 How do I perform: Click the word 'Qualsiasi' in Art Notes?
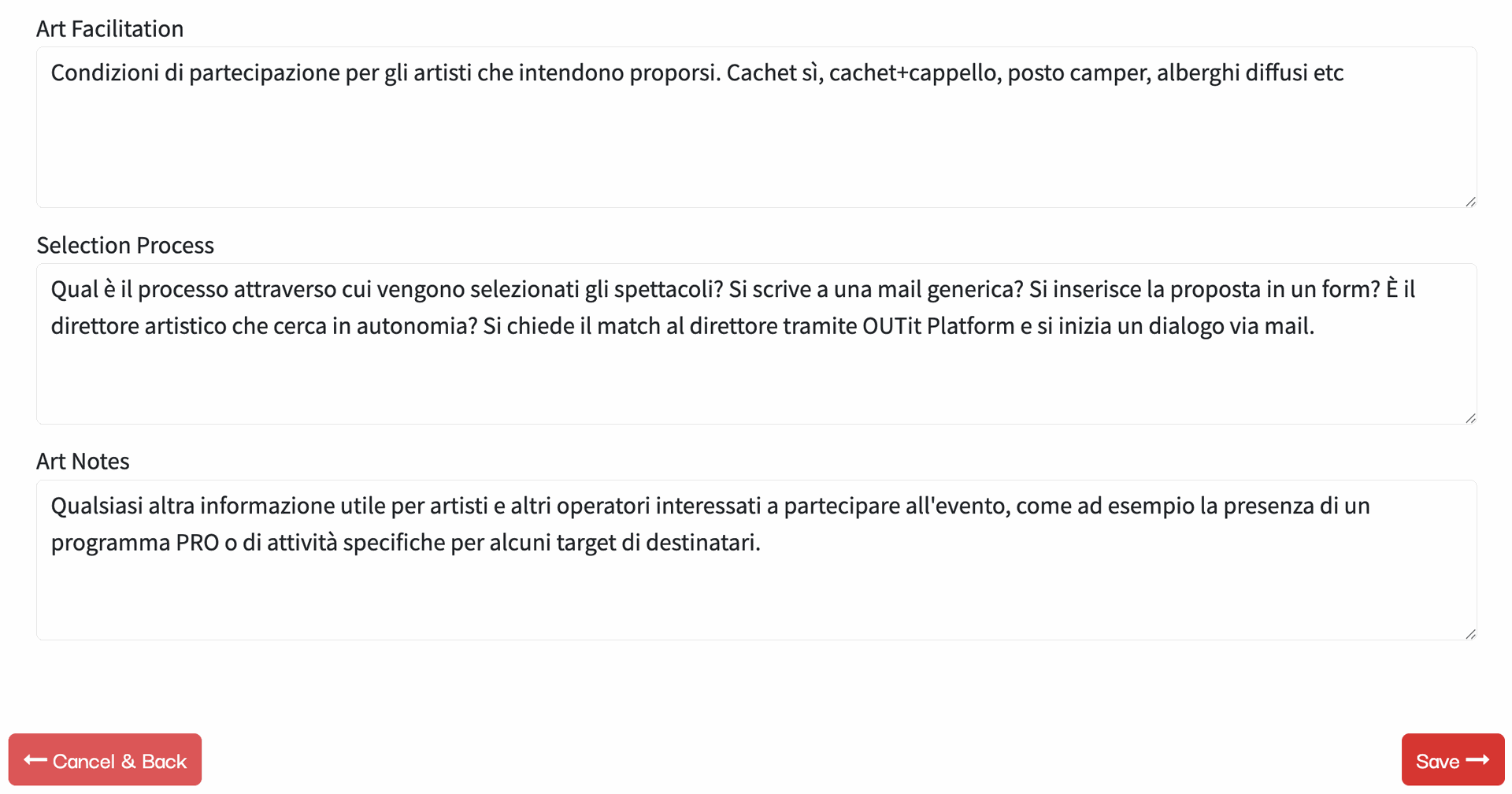tap(96, 506)
